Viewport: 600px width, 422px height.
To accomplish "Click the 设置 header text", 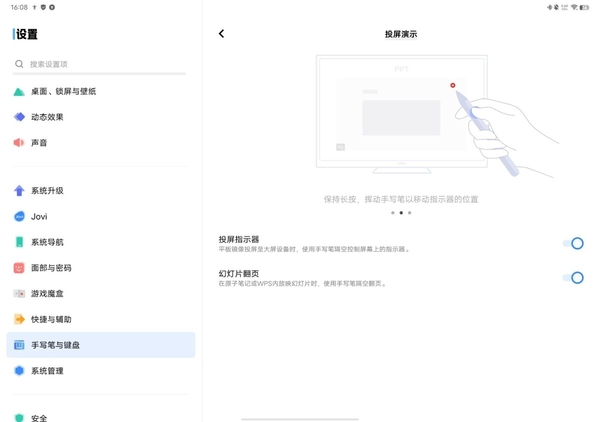I will pyautogui.click(x=27, y=34).
